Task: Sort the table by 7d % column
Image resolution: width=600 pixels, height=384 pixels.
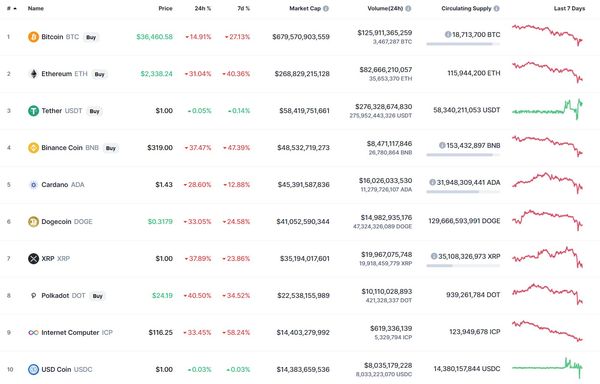Action: 243,8
